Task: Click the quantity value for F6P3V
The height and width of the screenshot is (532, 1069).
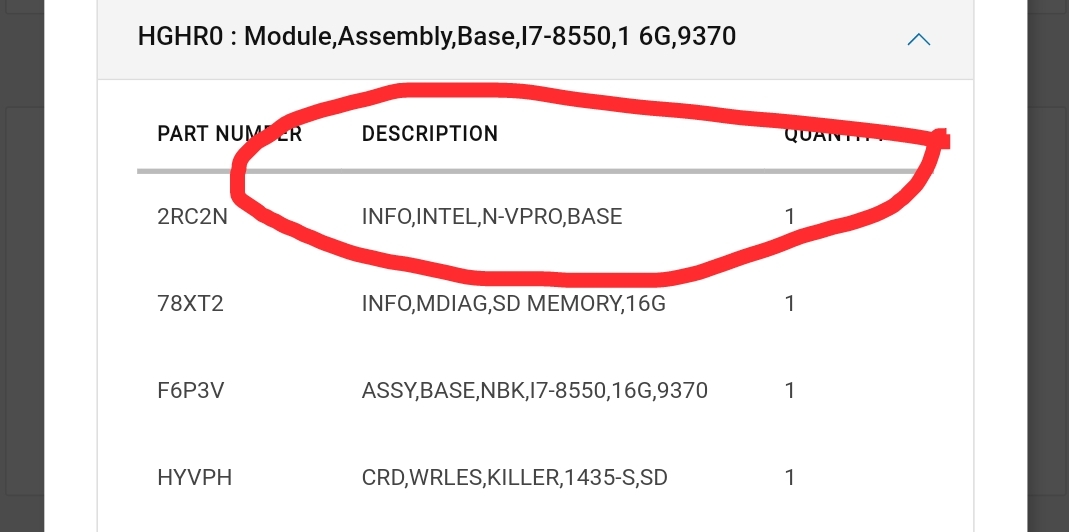Action: click(790, 390)
